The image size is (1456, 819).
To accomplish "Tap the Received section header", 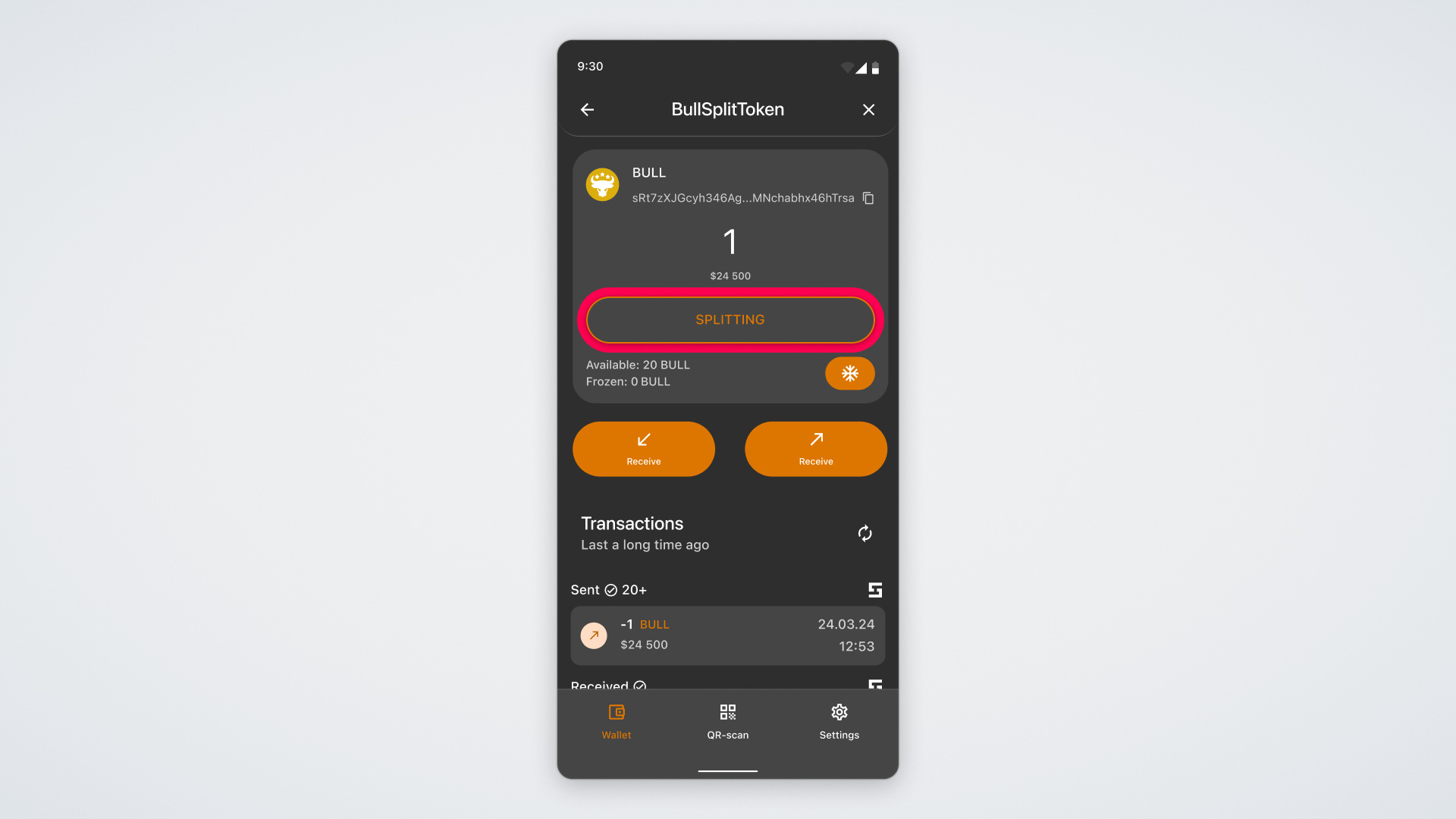I will coord(609,685).
